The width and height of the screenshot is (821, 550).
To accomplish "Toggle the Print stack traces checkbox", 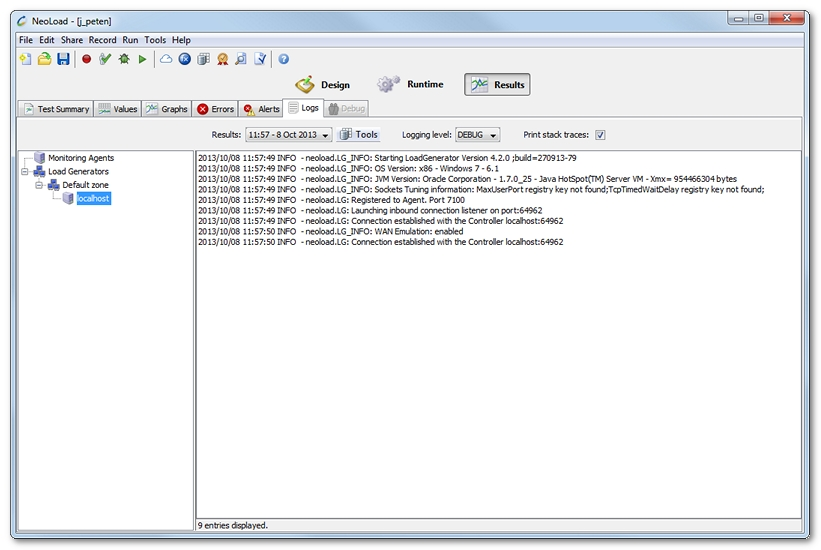I will tap(601, 135).
